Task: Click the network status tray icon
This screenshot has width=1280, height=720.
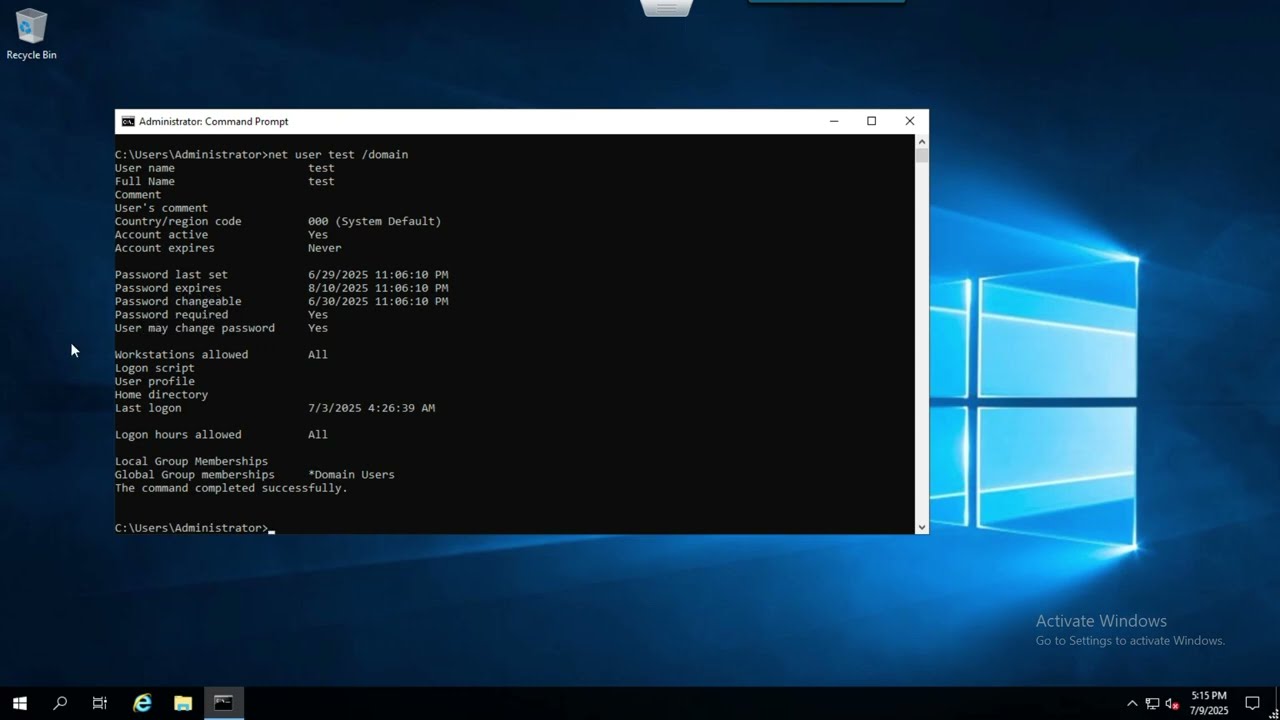Action: click(x=1152, y=703)
